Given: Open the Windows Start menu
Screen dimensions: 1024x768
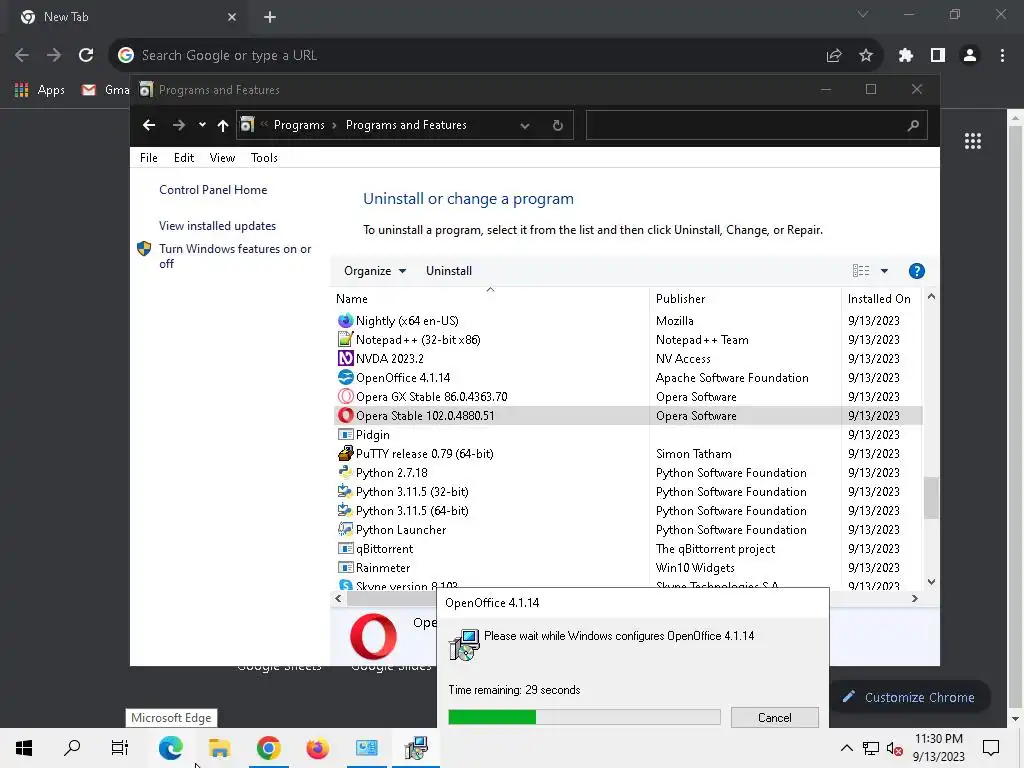Looking at the screenshot, I should click(24, 748).
